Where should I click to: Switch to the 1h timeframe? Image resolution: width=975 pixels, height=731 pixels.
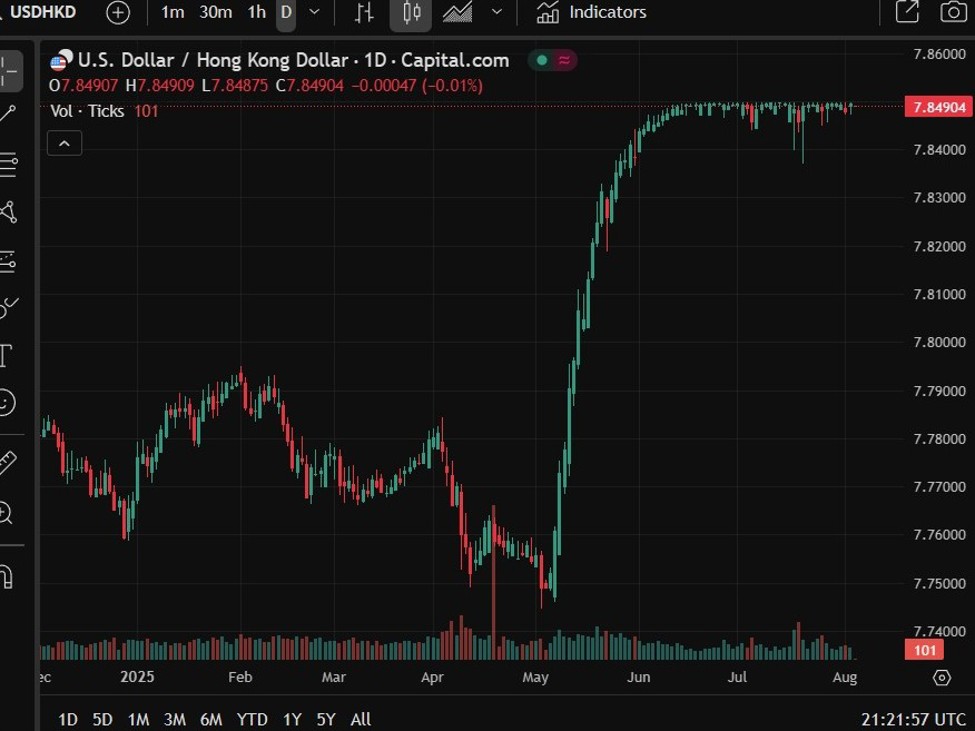click(x=255, y=12)
